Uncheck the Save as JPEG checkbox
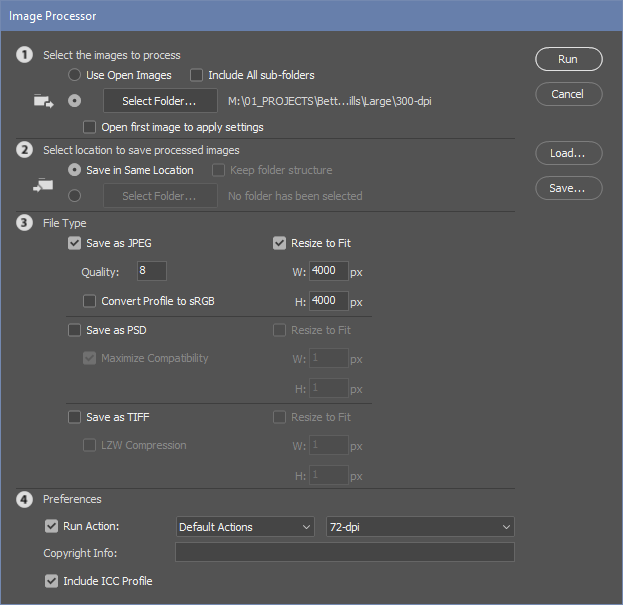Image resolution: width=623 pixels, height=605 pixels. point(74,243)
